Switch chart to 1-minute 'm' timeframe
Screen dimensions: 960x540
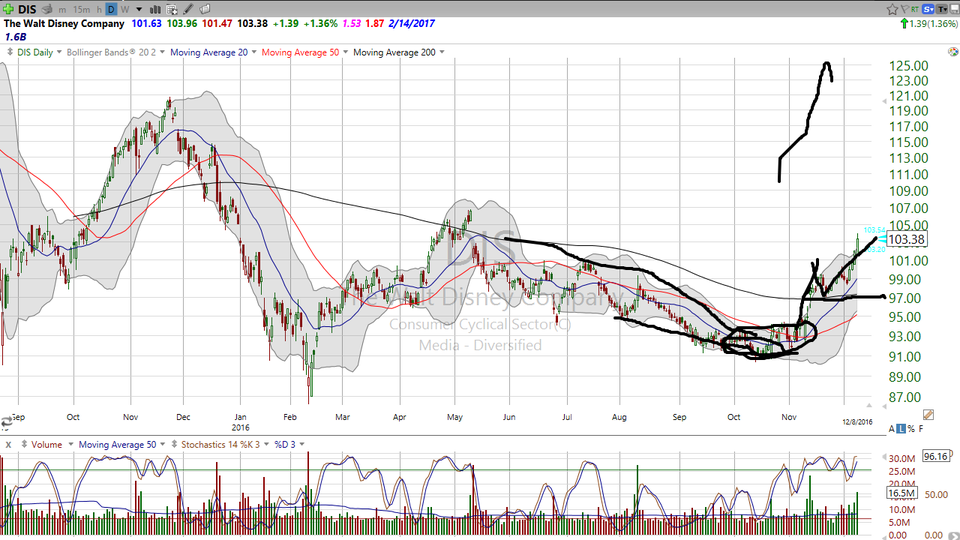tap(62, 10)
